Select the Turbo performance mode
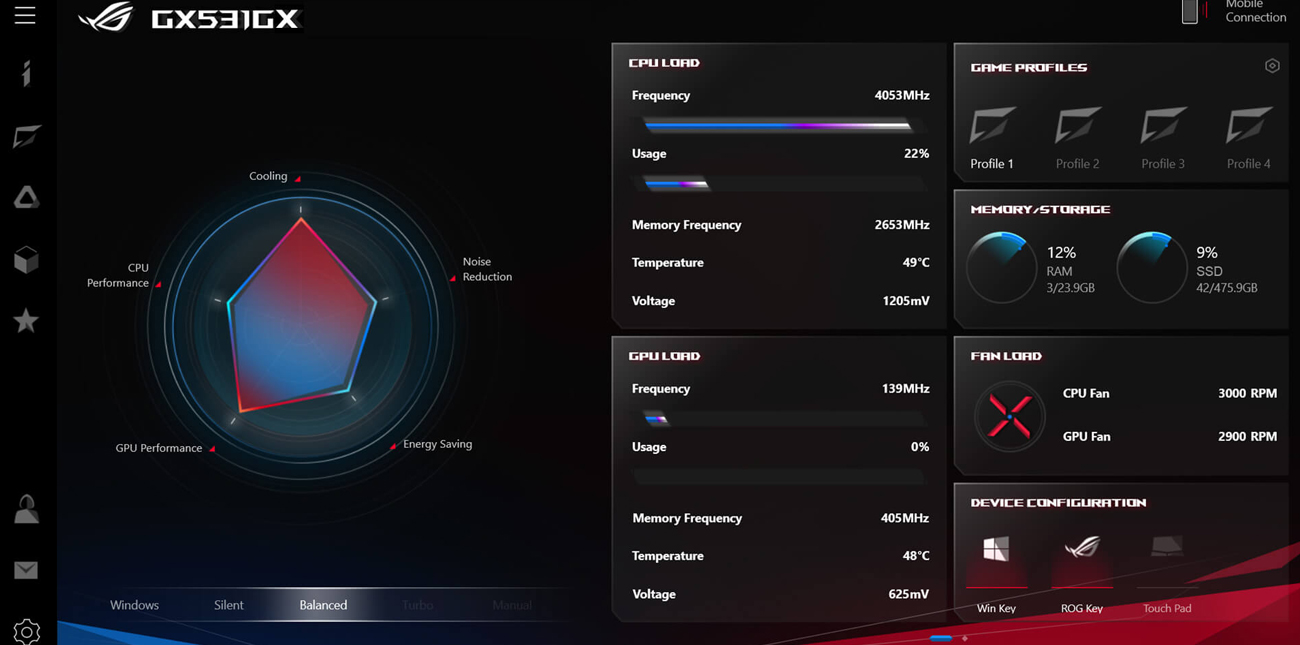This screenshot has width=1300, height=645. click(x=418, y=605)
